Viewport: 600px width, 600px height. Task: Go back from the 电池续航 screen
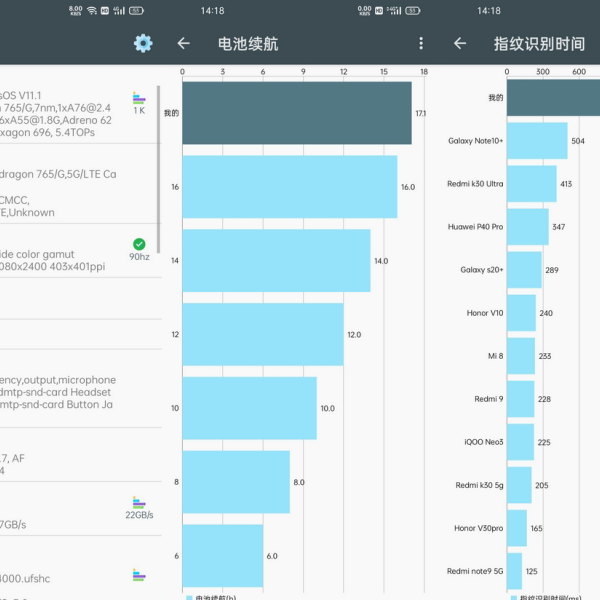pos(184,43)
